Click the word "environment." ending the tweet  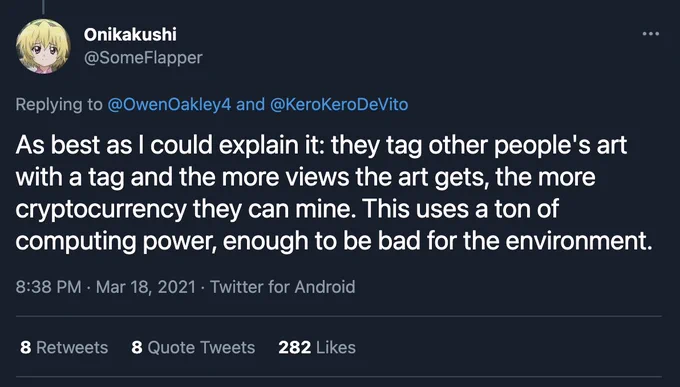[x=579, y=241]
